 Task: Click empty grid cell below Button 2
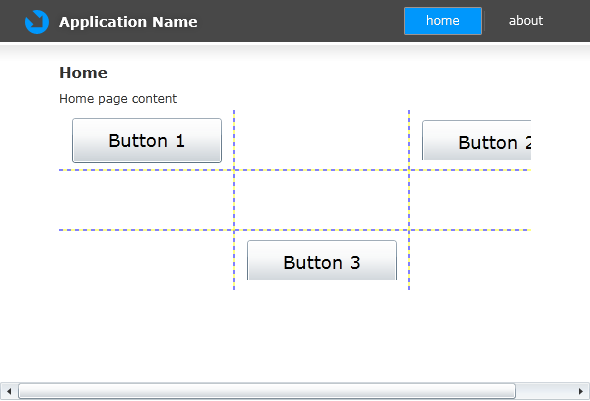(x=470, y=200)
